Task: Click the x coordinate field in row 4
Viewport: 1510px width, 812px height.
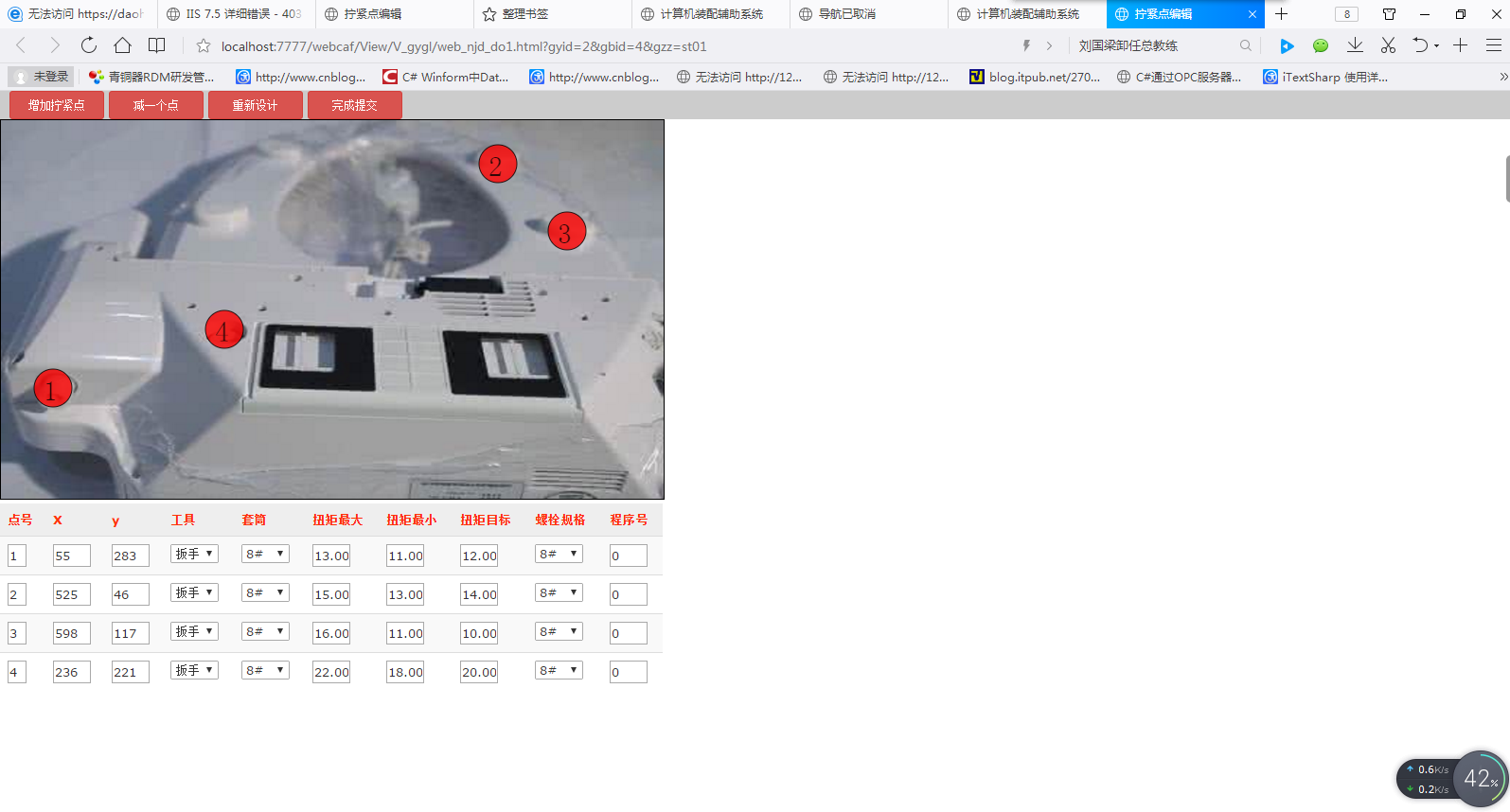Action: [71, 672]
